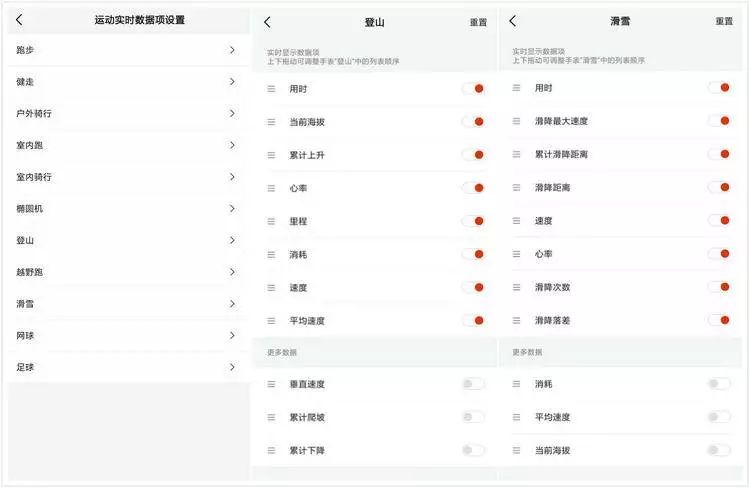750x488 pixels.
Task: Click drag handle for 消耗 in 滑雪
Action: click(517, 384)
